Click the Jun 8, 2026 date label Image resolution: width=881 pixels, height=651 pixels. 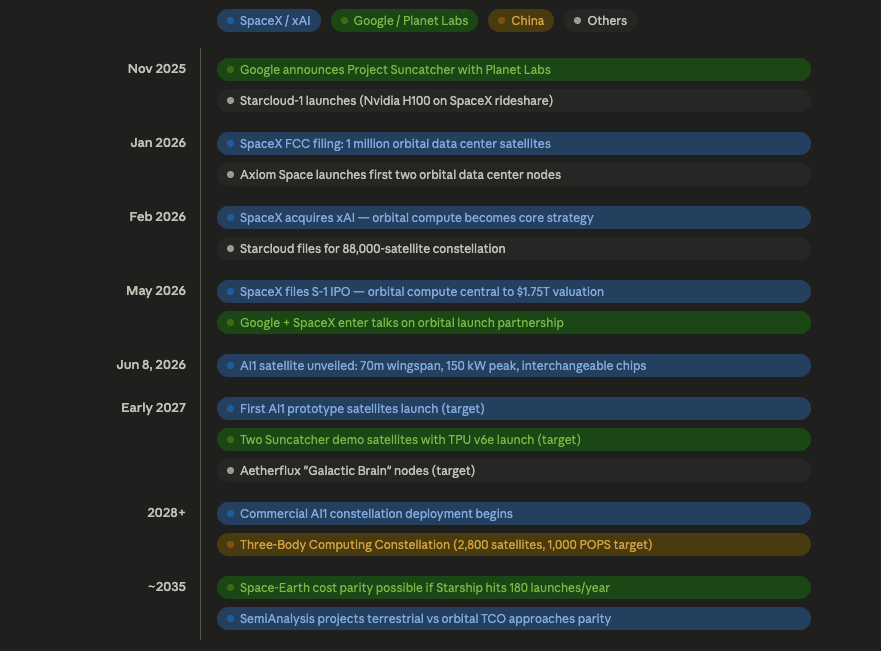(x=151, y=365)
